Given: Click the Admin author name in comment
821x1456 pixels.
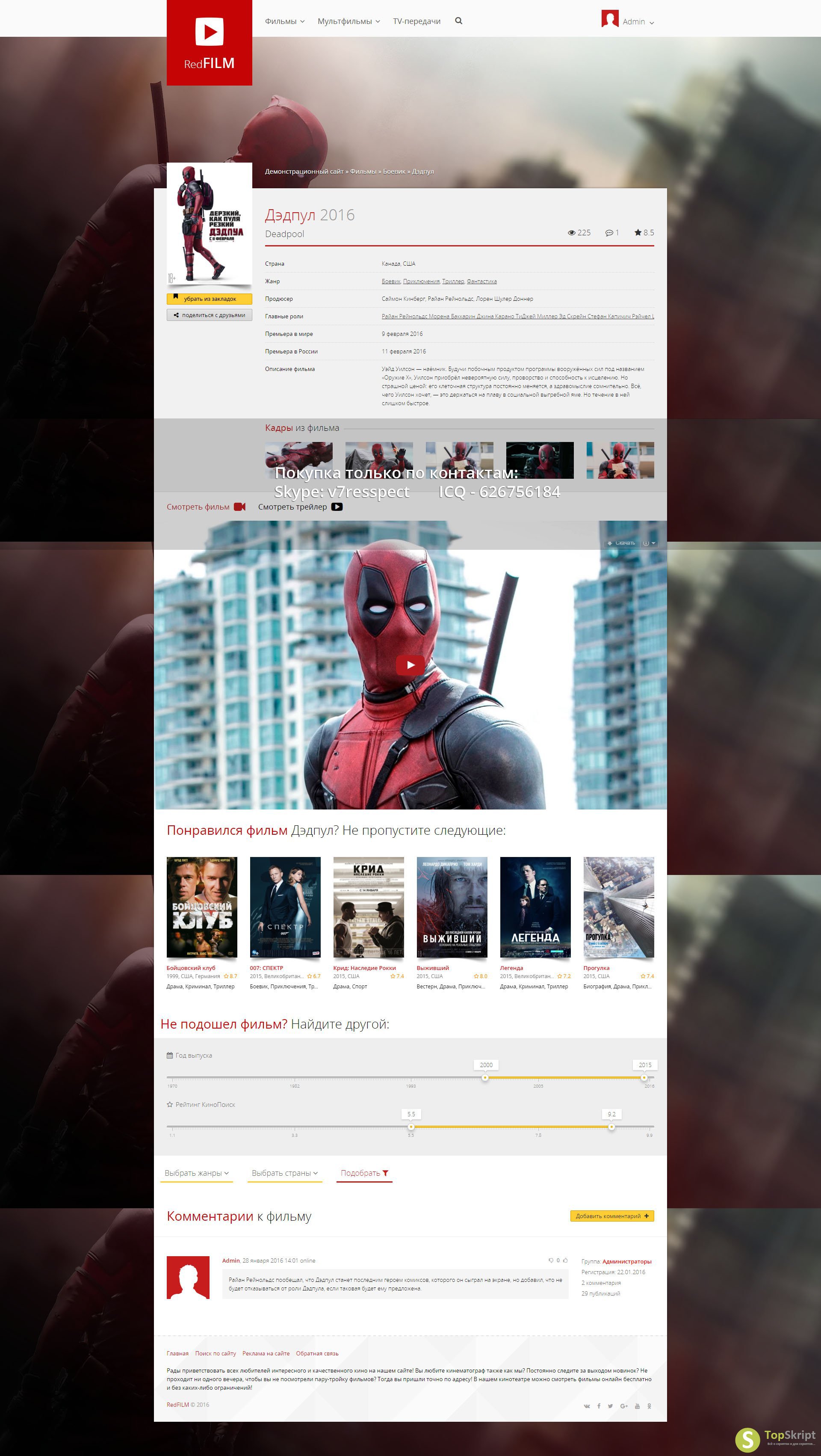Looking at the screenshot, I should click(x=230, y=1260).
